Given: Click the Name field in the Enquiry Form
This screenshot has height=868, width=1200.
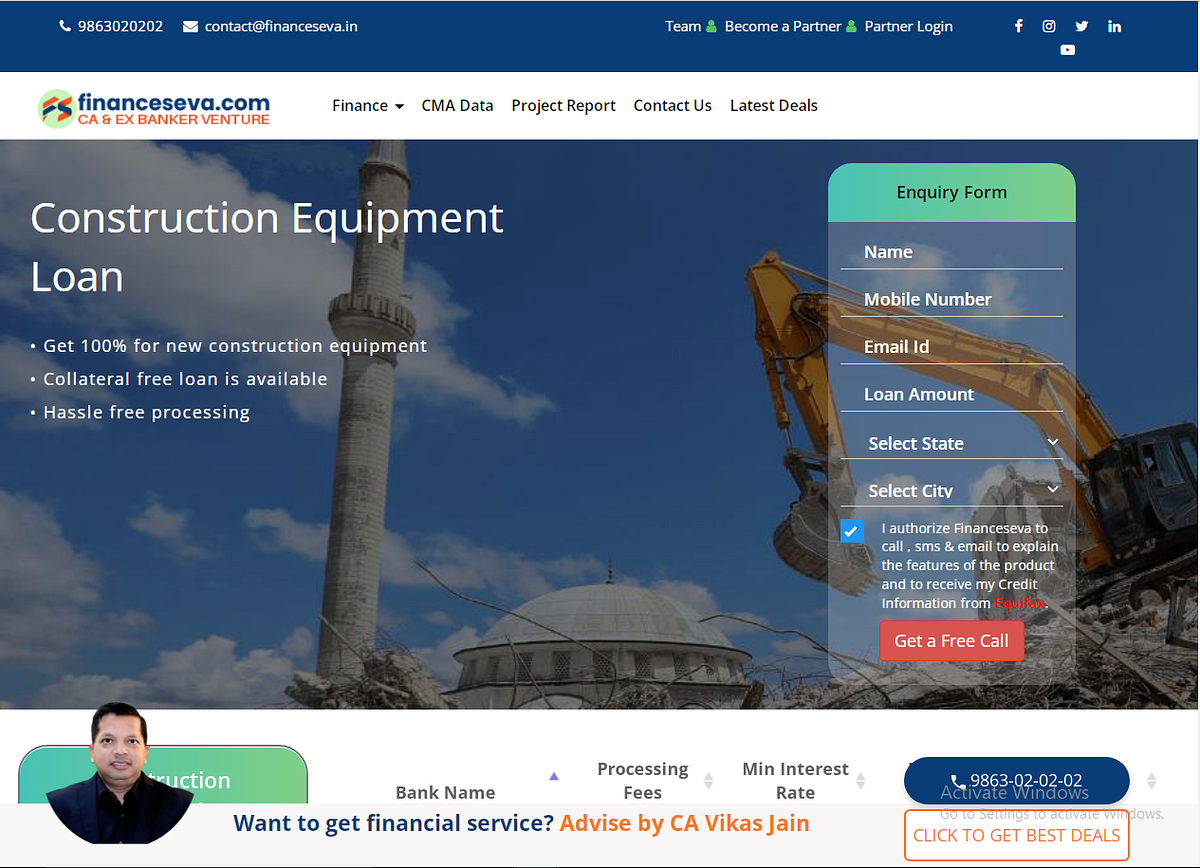Looking at the screenshot, I should click(x=951, y=252).
